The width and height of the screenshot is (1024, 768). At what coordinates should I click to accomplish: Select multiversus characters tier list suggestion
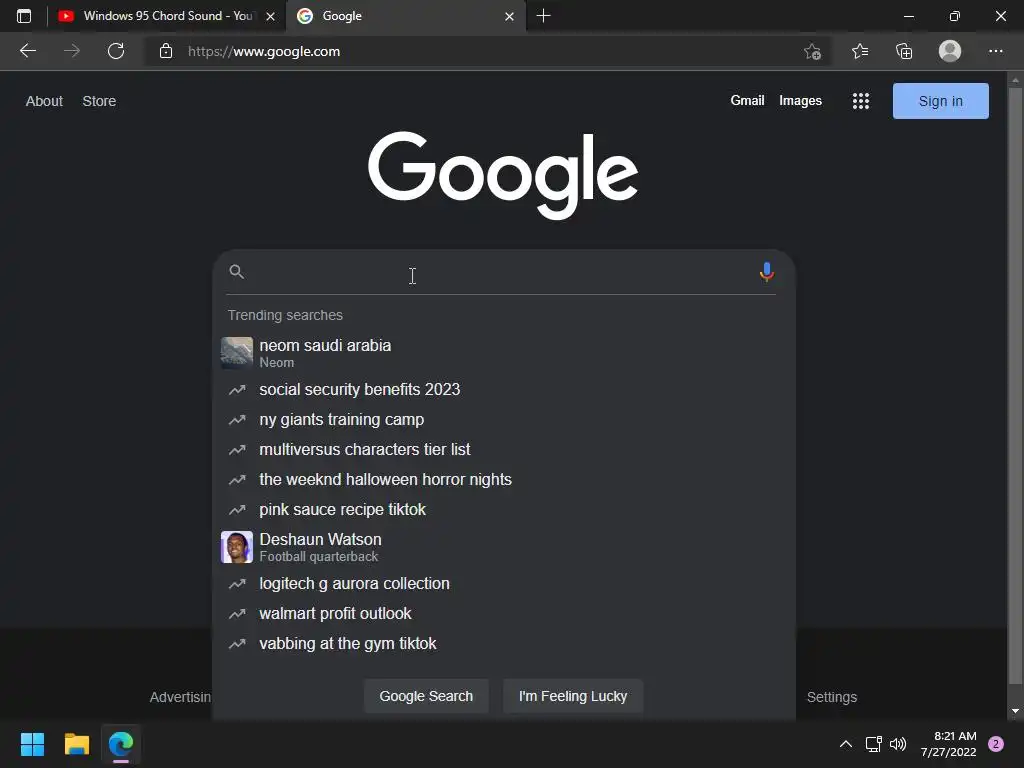504,449
